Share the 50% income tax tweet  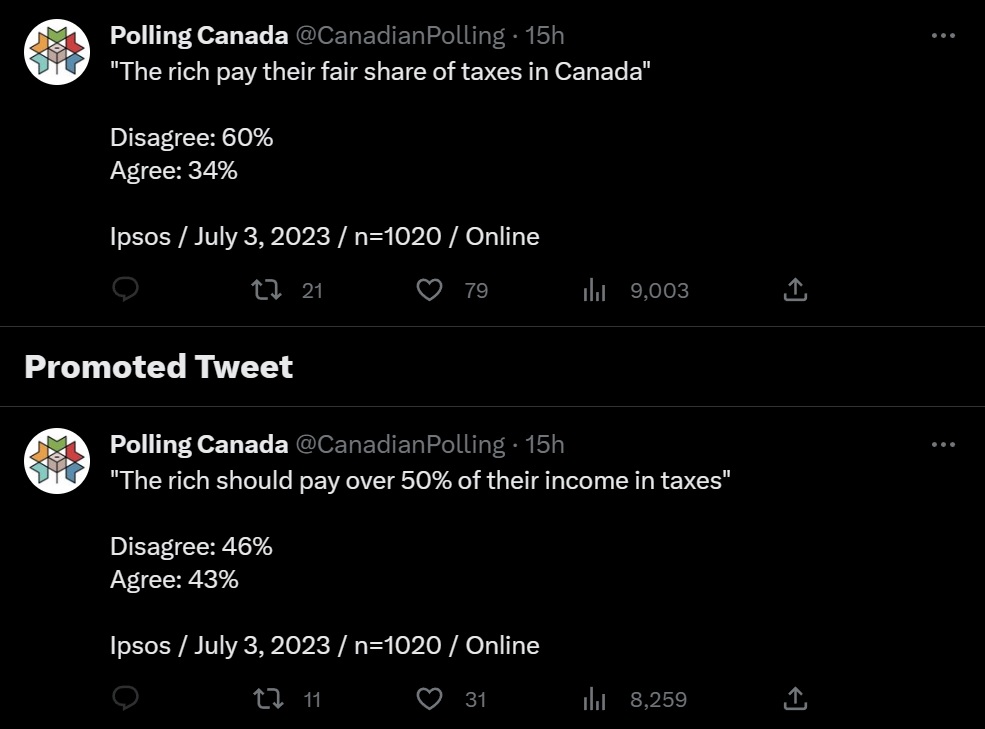(795, 698)
